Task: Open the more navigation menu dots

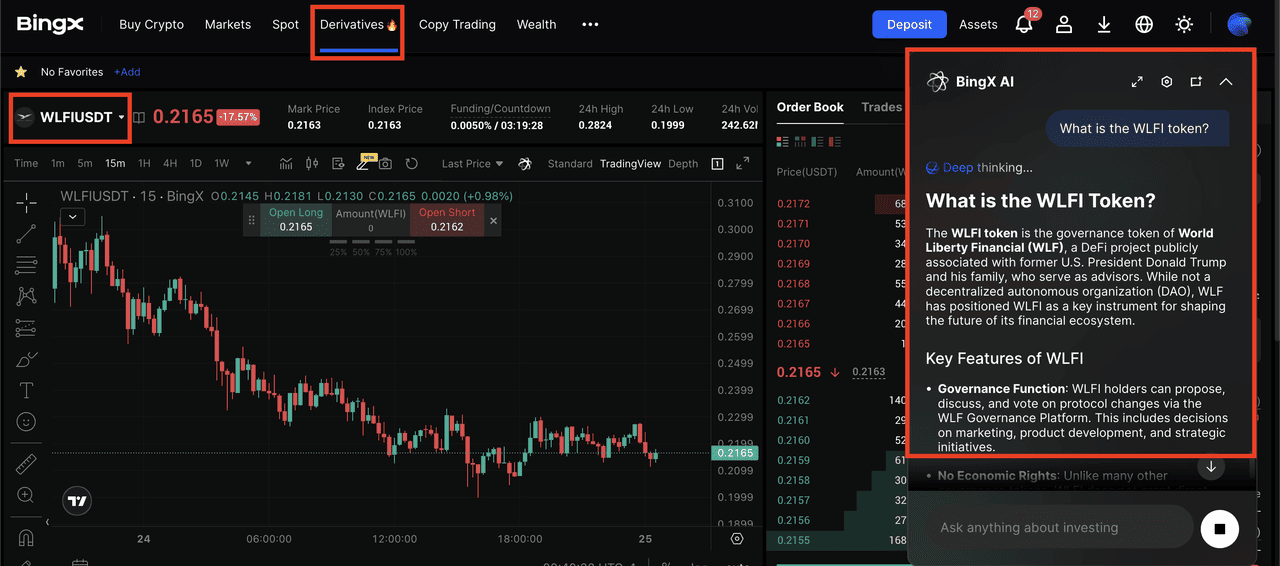Action: tap(590, 24)
